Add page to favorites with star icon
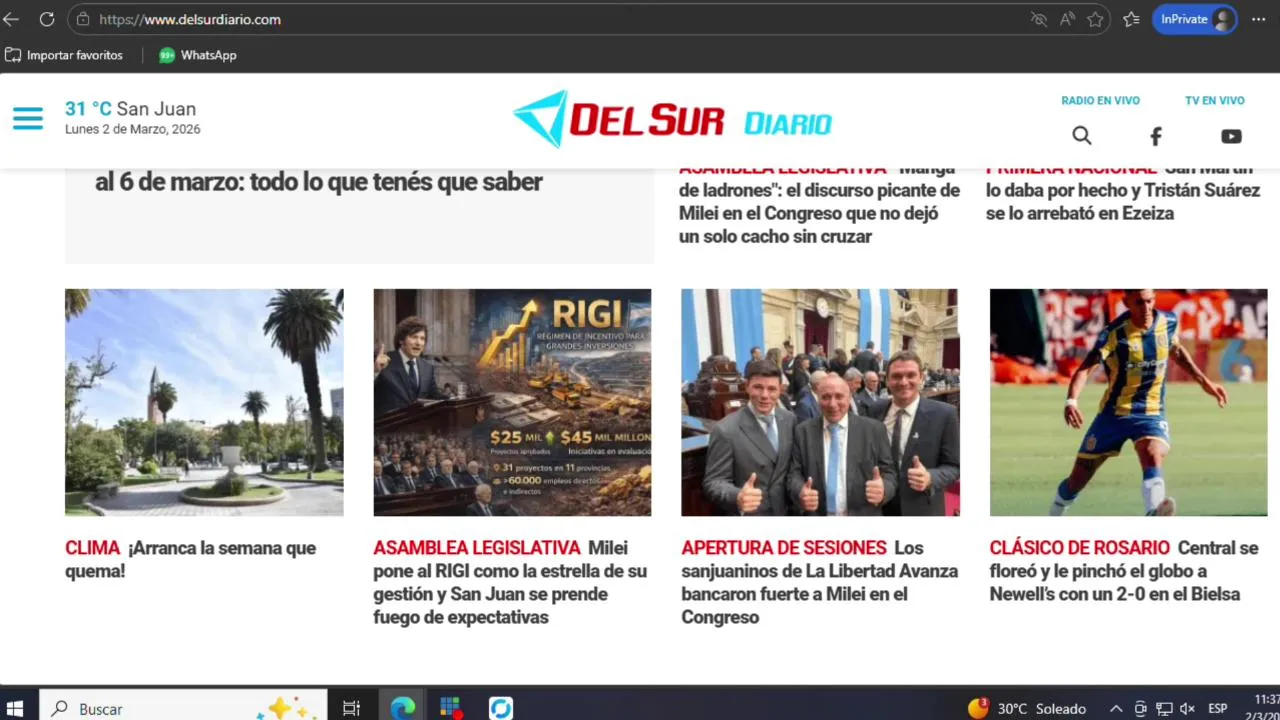Viewport: 1280px width, 720px height. tap(1095, 19)
